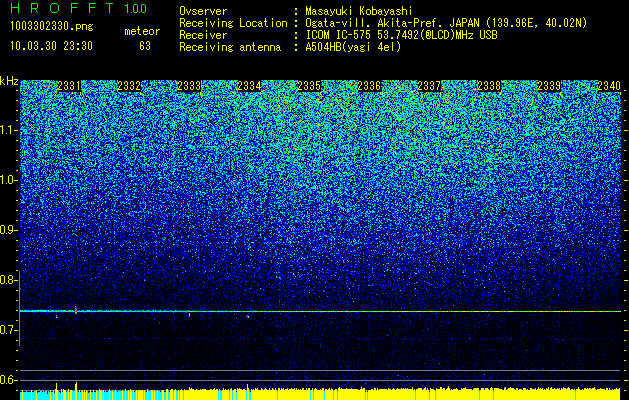Click the 0.9 frequency axis label
Viewport: 629px width, 400px height.
point(7,230)
